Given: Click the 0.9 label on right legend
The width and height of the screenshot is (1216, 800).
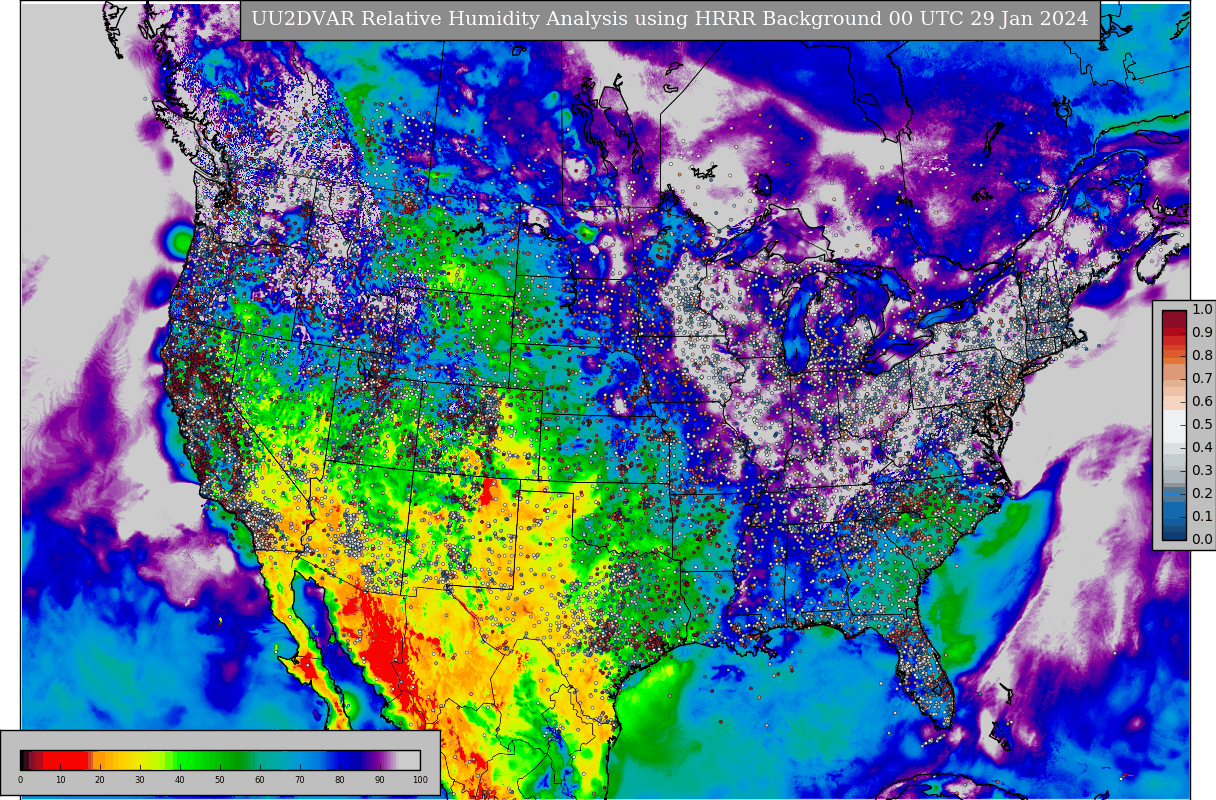Looking at the screenshot, I should 1202,333.
